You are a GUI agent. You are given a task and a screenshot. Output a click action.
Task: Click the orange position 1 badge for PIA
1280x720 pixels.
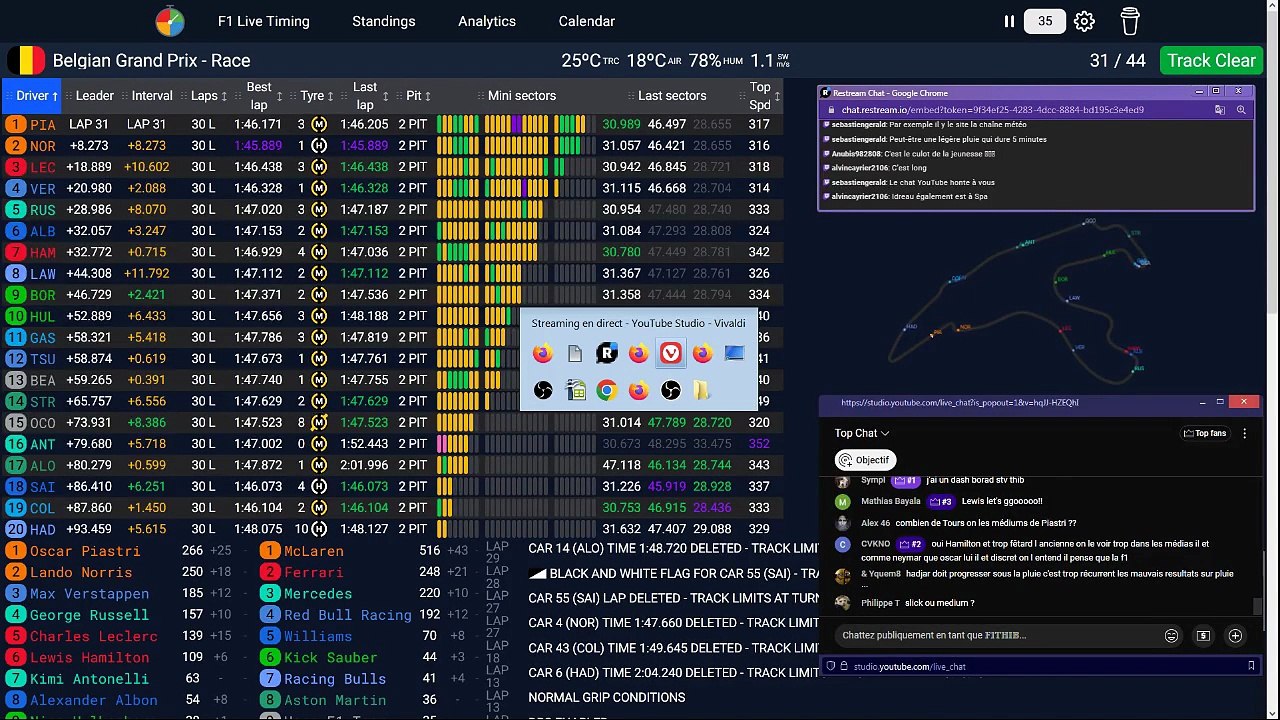tap(15, 124)
